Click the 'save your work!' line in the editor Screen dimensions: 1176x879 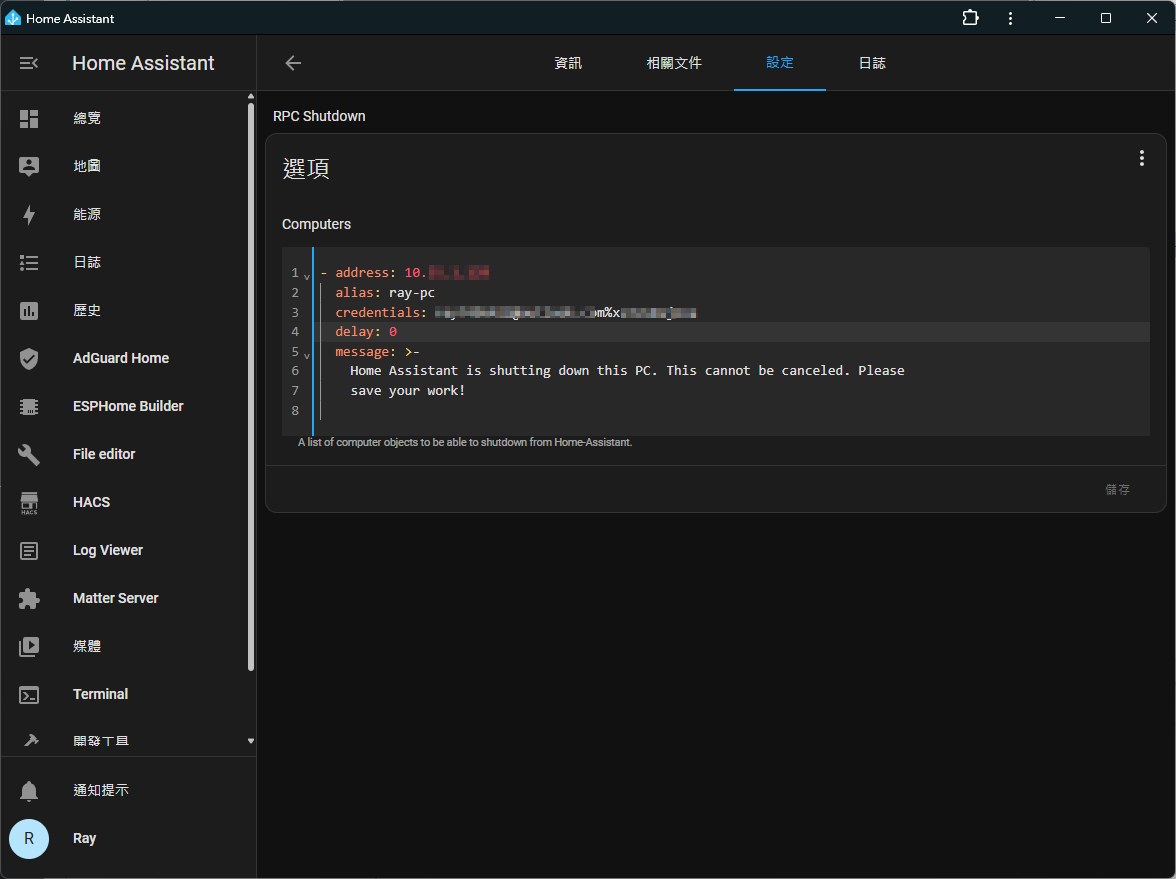[x=407, y=391]
